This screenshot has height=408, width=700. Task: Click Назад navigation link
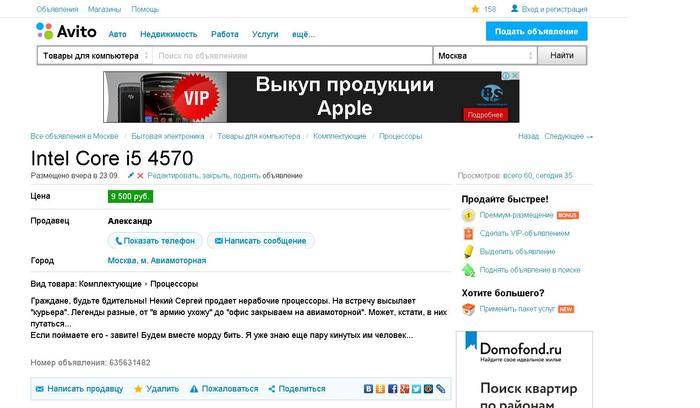[529, 137]
